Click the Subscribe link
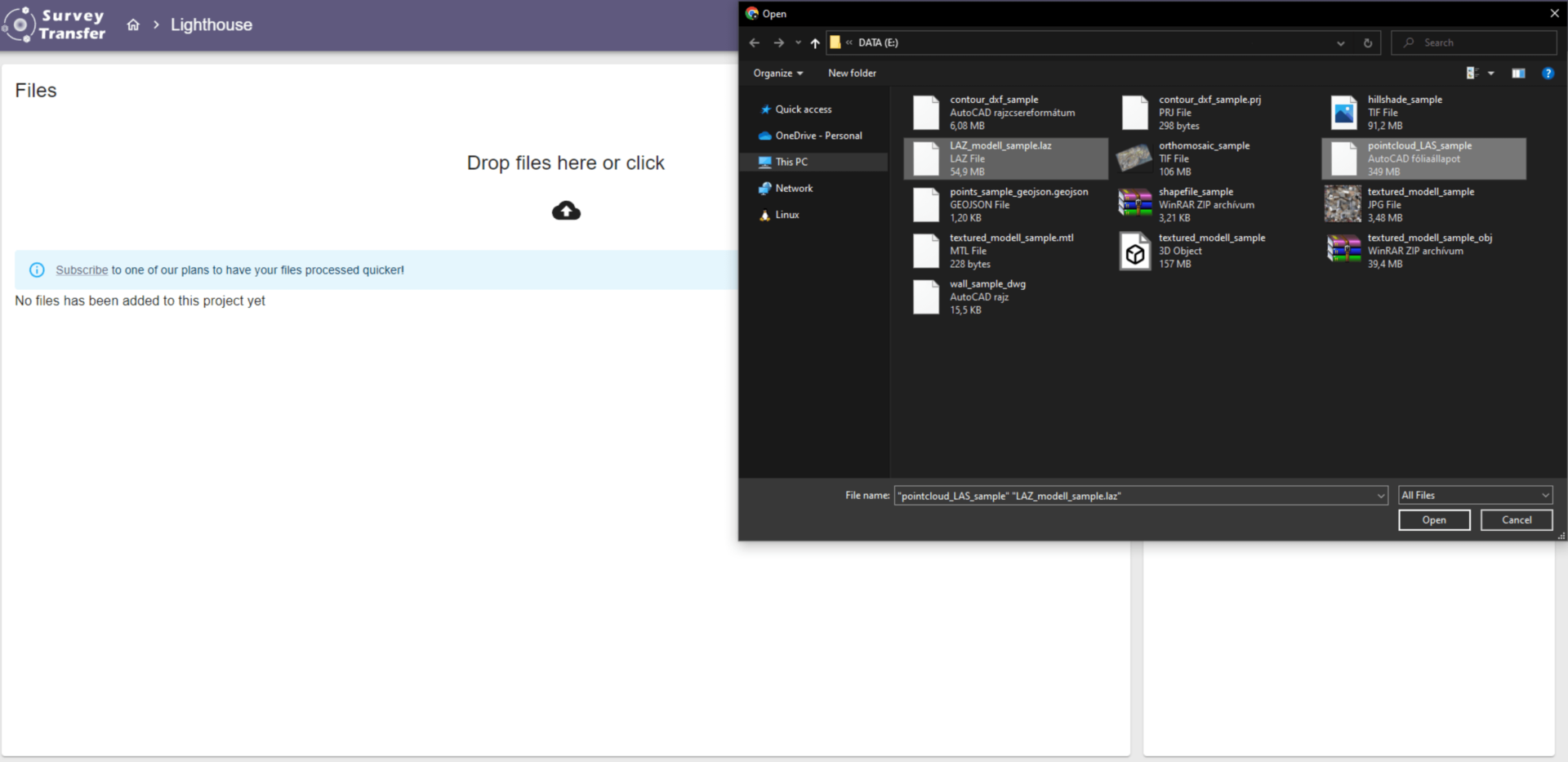 pyautogui.click(x=82, y=270)
